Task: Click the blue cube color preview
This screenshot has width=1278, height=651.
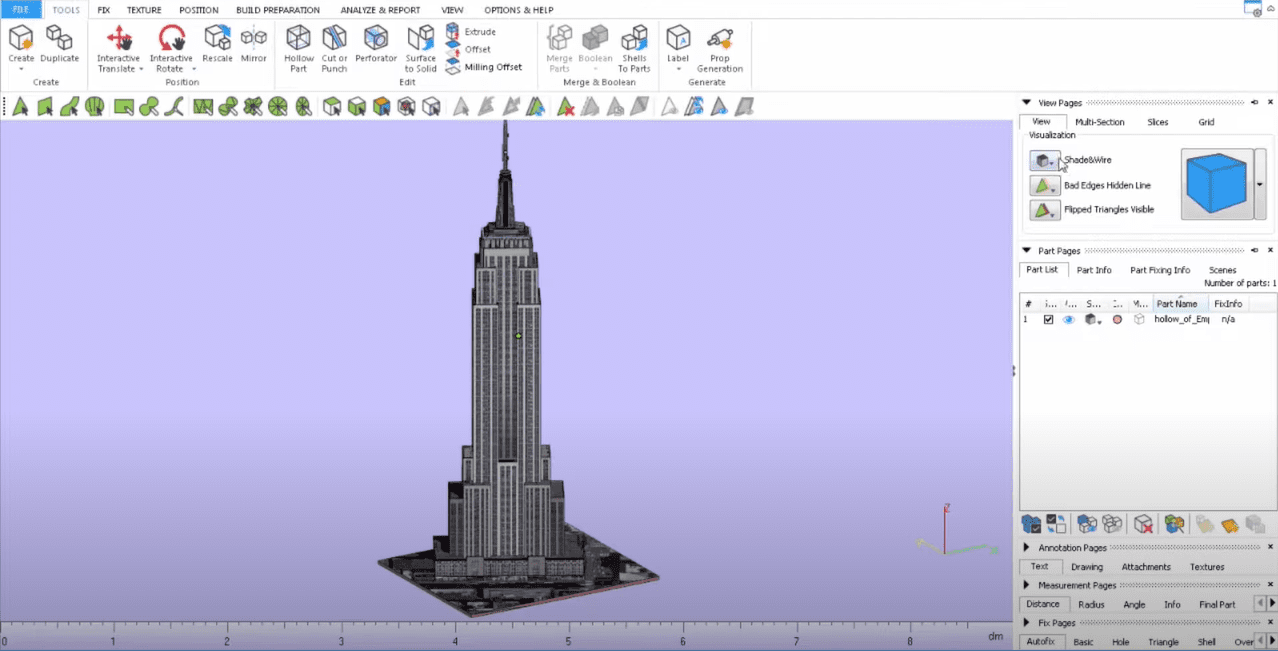Action: click(1216, 184)
